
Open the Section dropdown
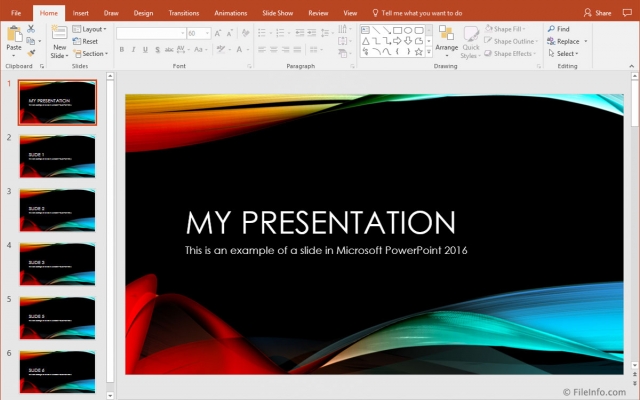point(90,53)
